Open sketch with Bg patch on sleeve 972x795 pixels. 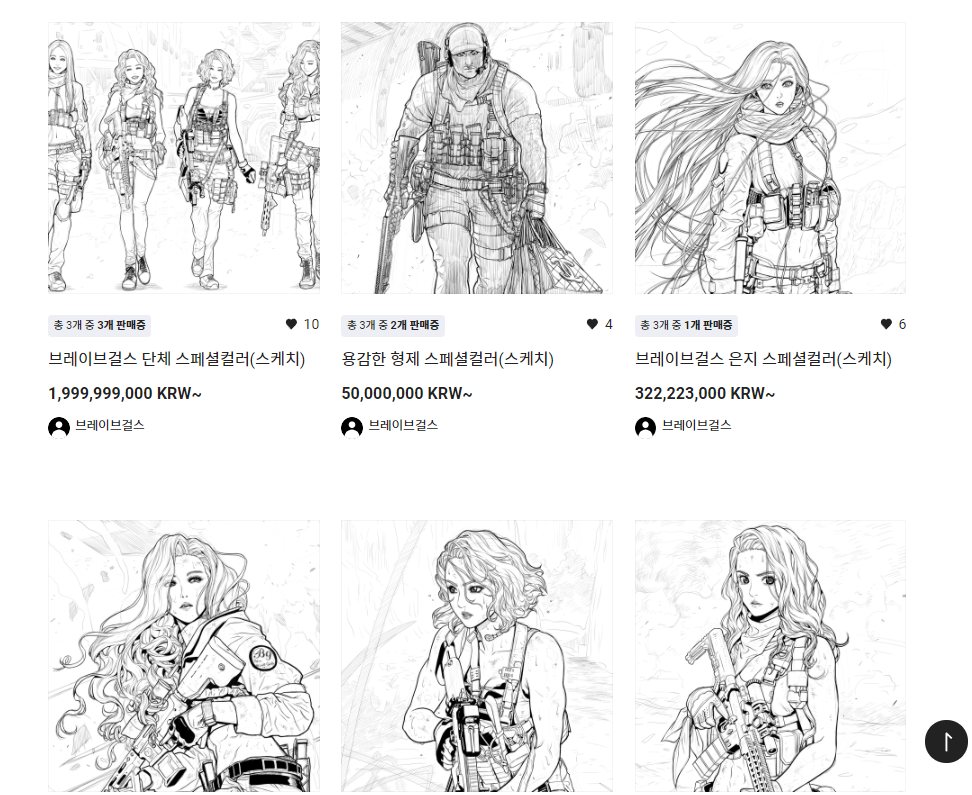coord(184,656)
